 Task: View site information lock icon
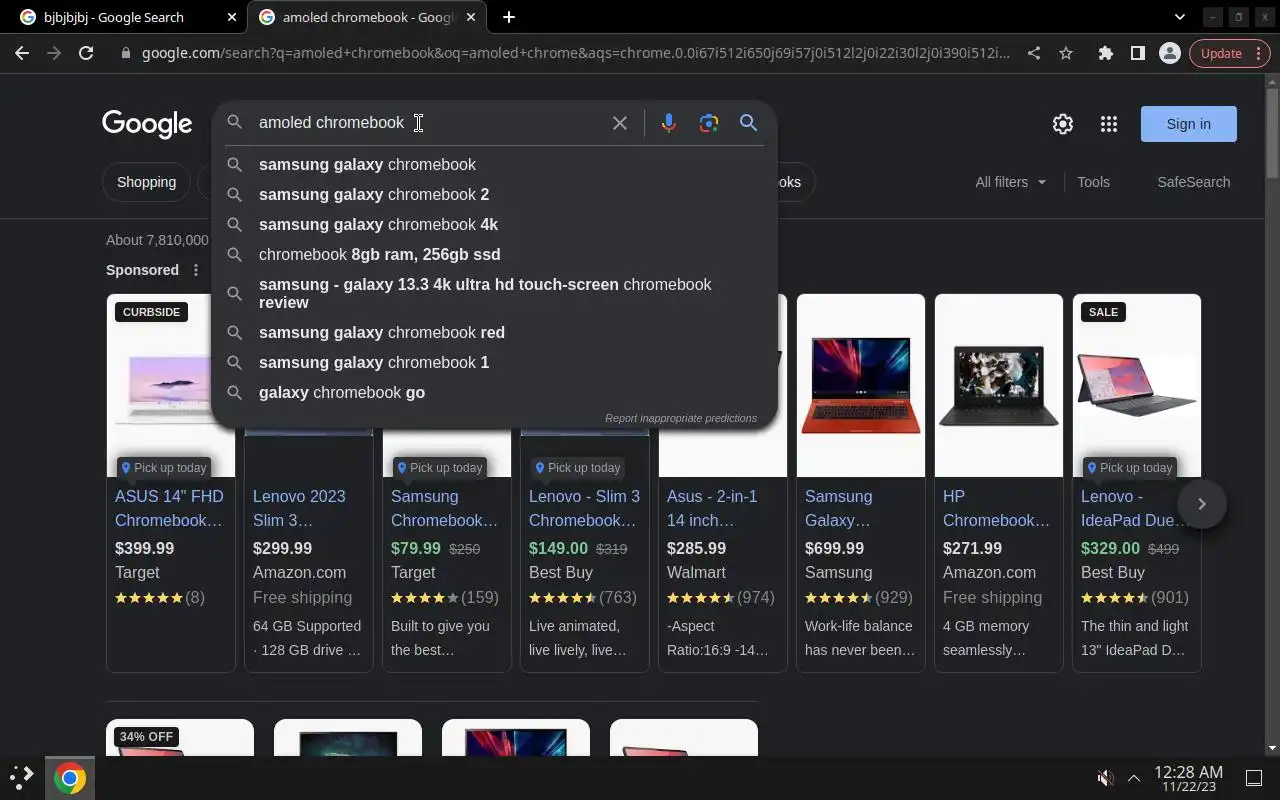[x=126, y=53]
